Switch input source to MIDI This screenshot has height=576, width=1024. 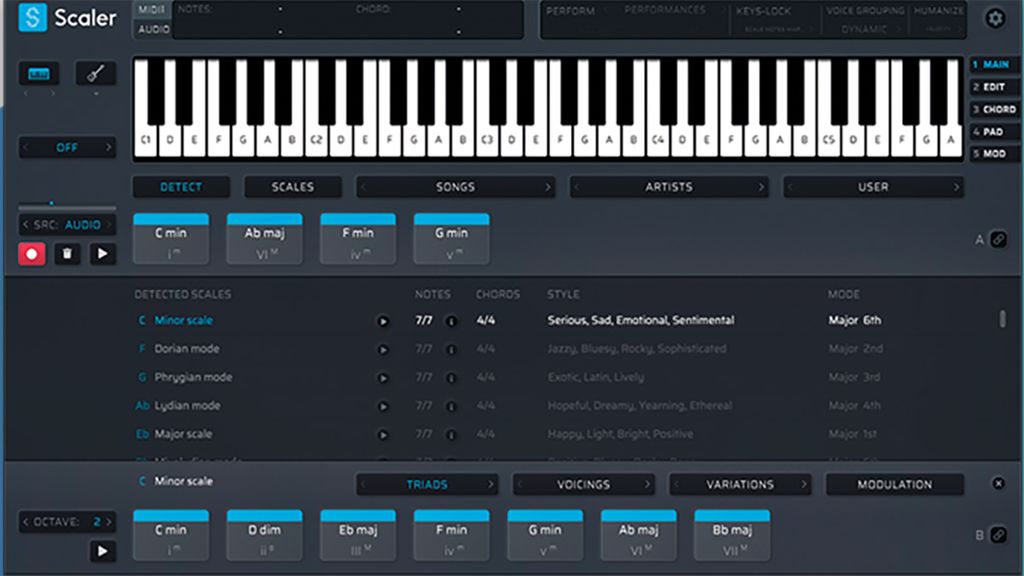click(154, 10)
